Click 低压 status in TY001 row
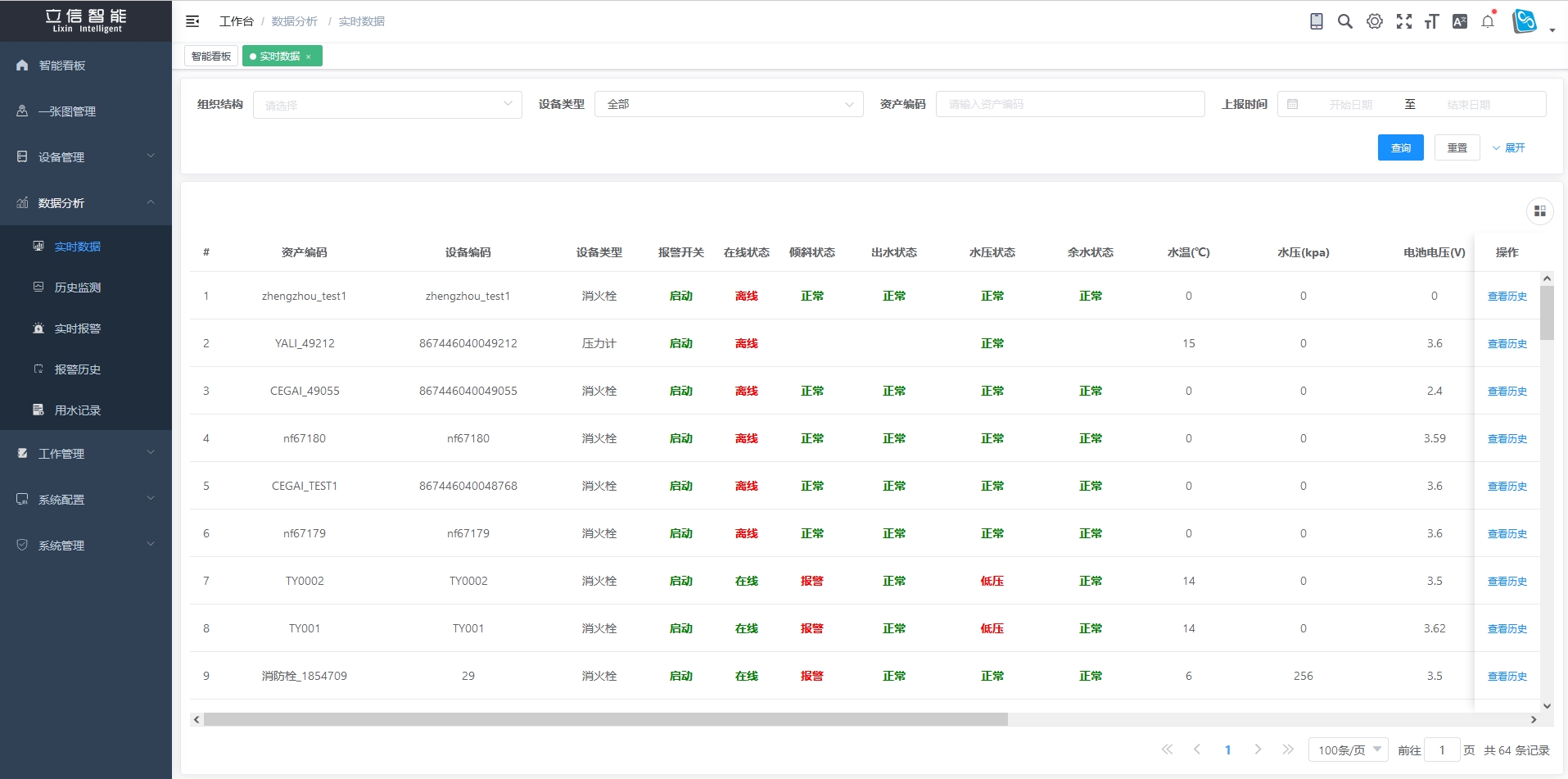The width and height of the screenshot is (1568, 779). pos(992,629)
